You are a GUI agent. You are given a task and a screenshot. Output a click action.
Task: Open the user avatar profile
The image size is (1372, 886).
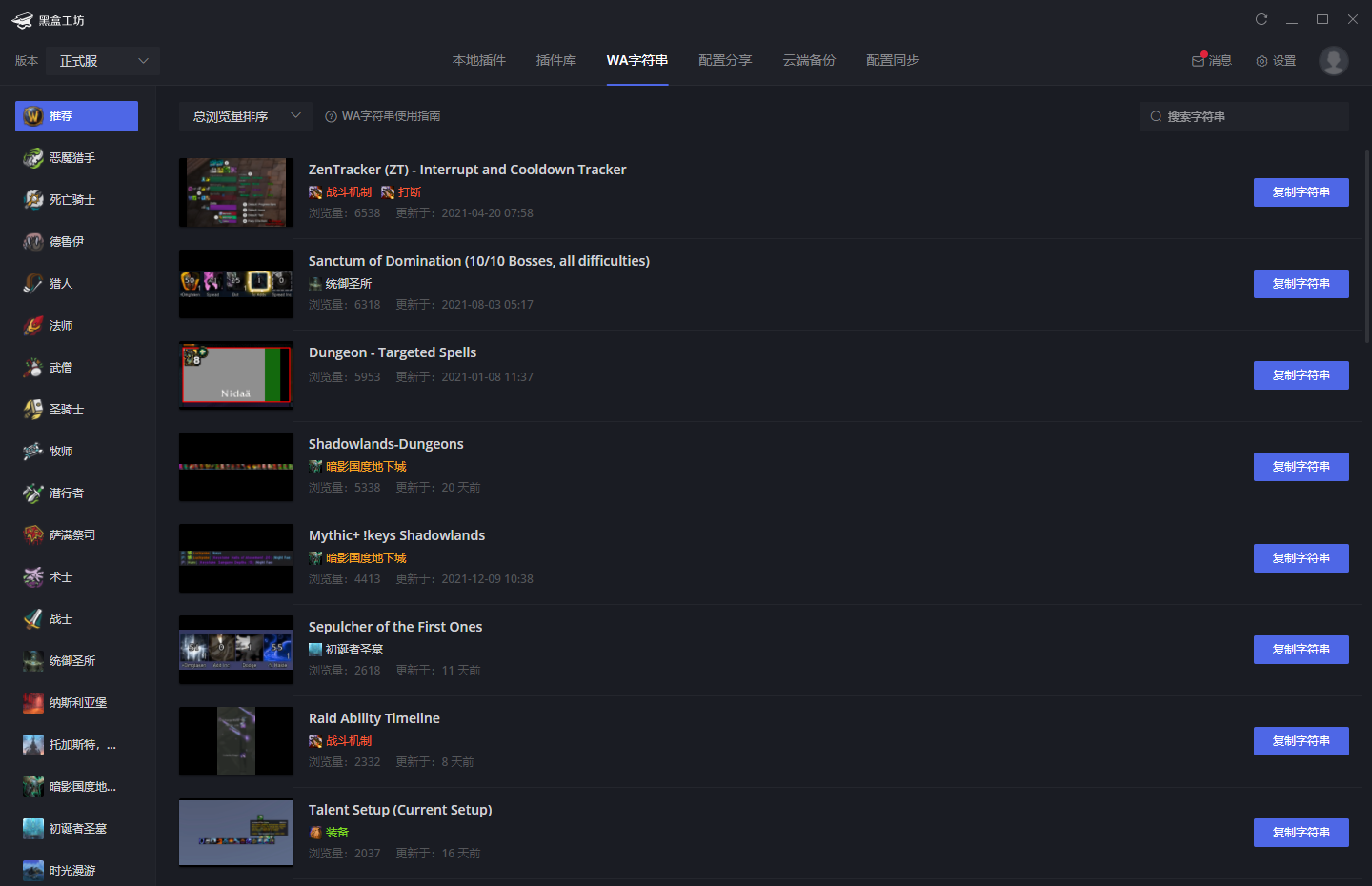pyautogui.click(x=1333, y=61)
